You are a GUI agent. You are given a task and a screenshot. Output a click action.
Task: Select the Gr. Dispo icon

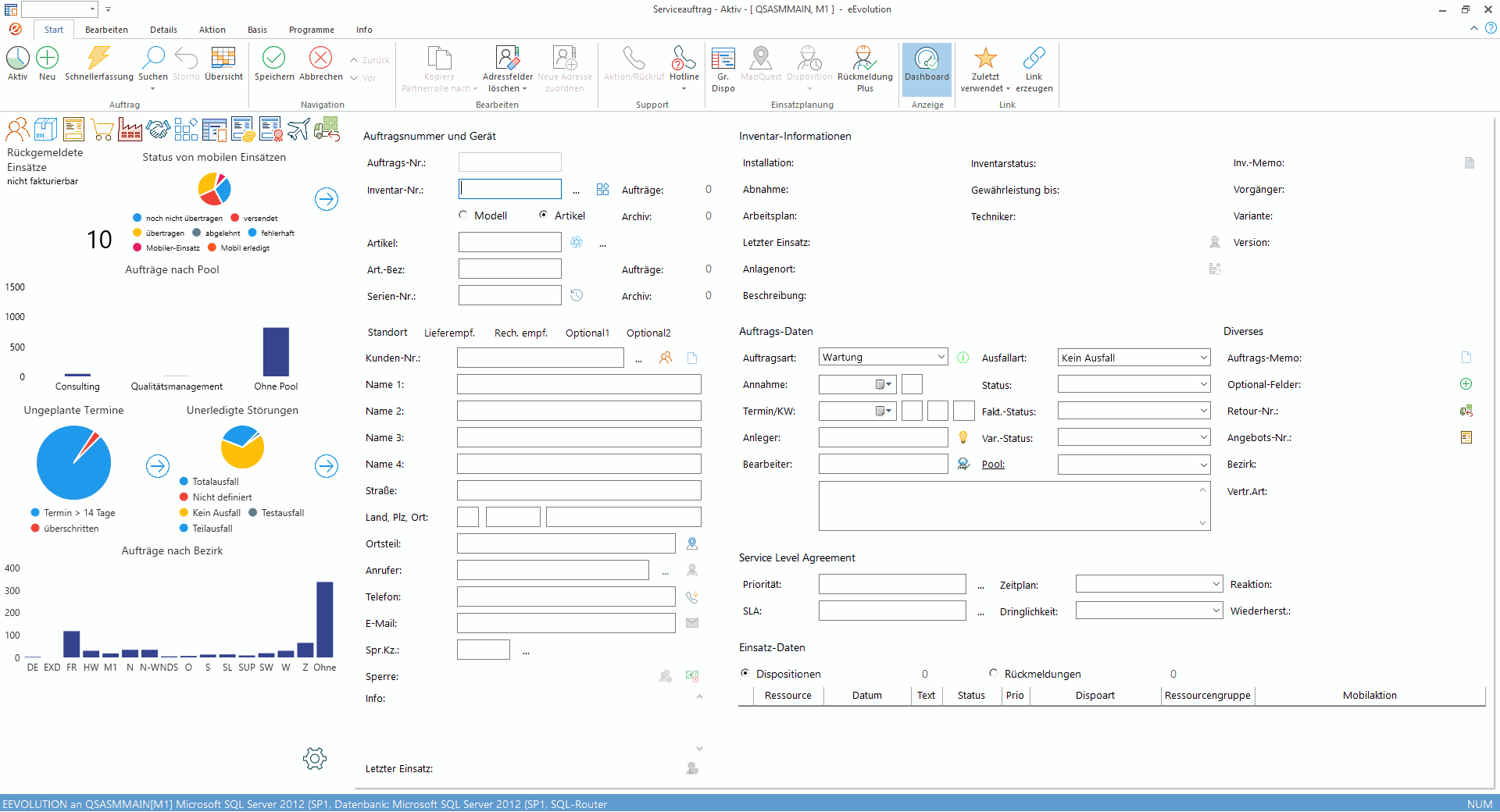tap(723, 62)
